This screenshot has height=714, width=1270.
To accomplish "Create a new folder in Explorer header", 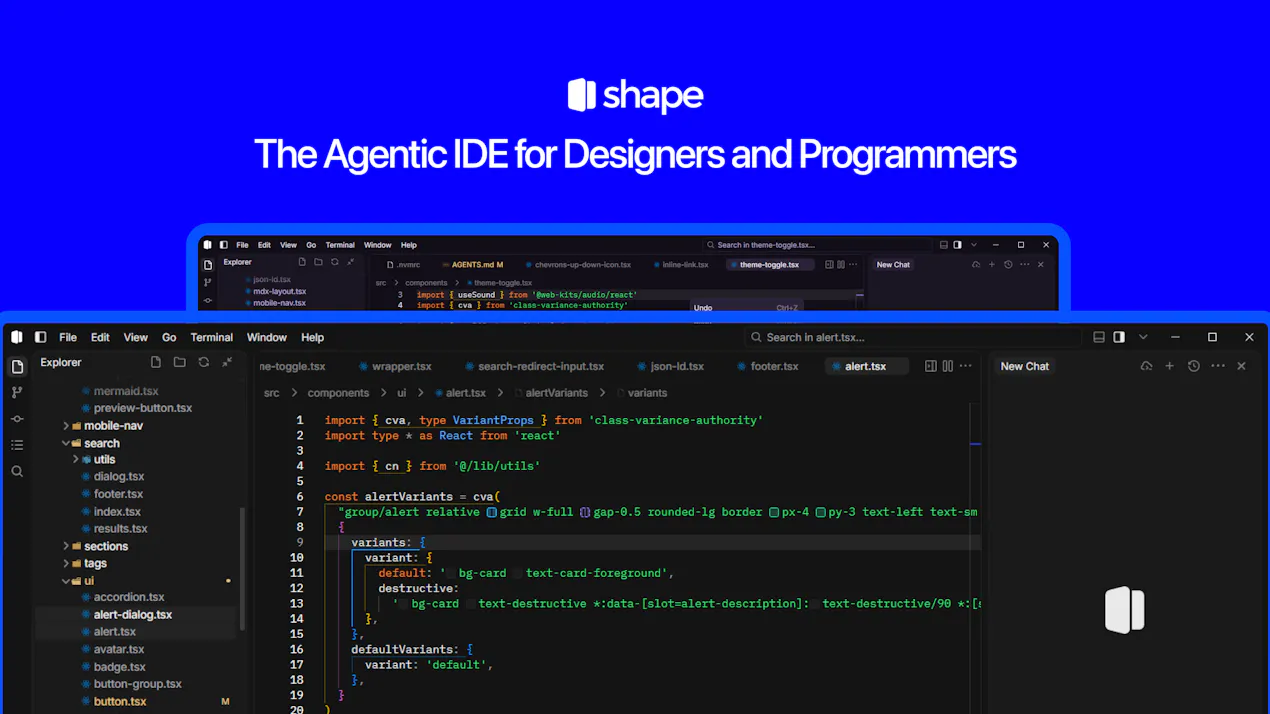I will (x=180, y=362).
